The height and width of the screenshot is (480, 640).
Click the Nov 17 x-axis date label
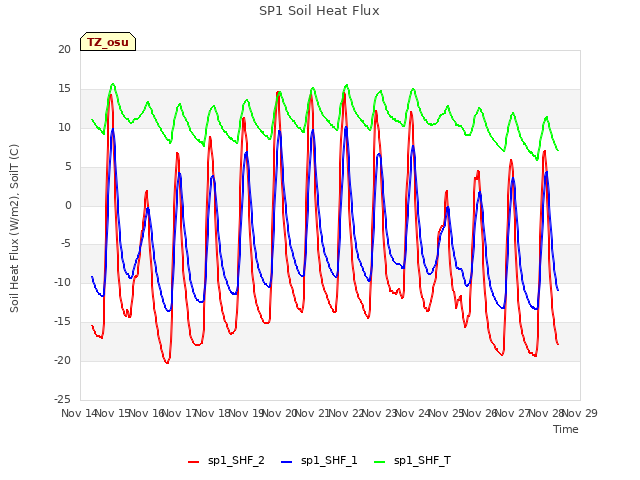(179, 413)
